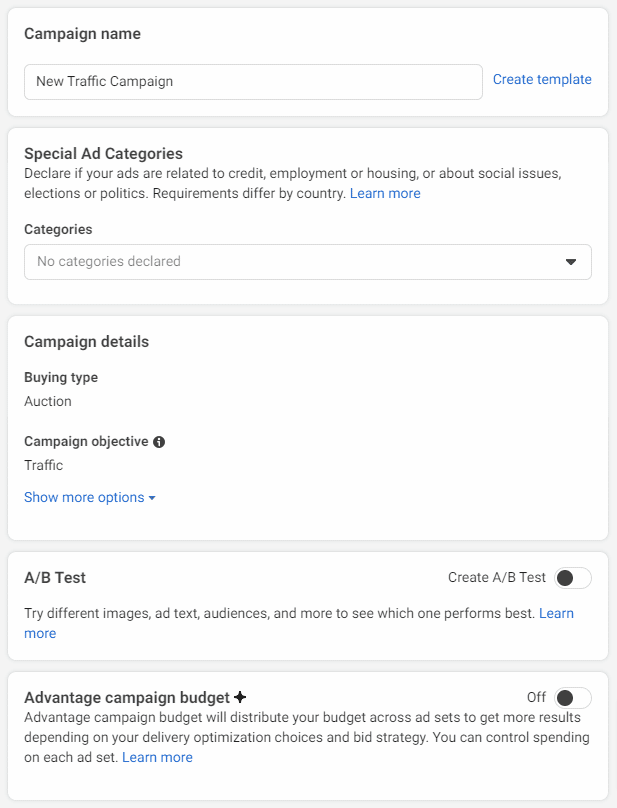Click the Campaign objective info icon

159,442
